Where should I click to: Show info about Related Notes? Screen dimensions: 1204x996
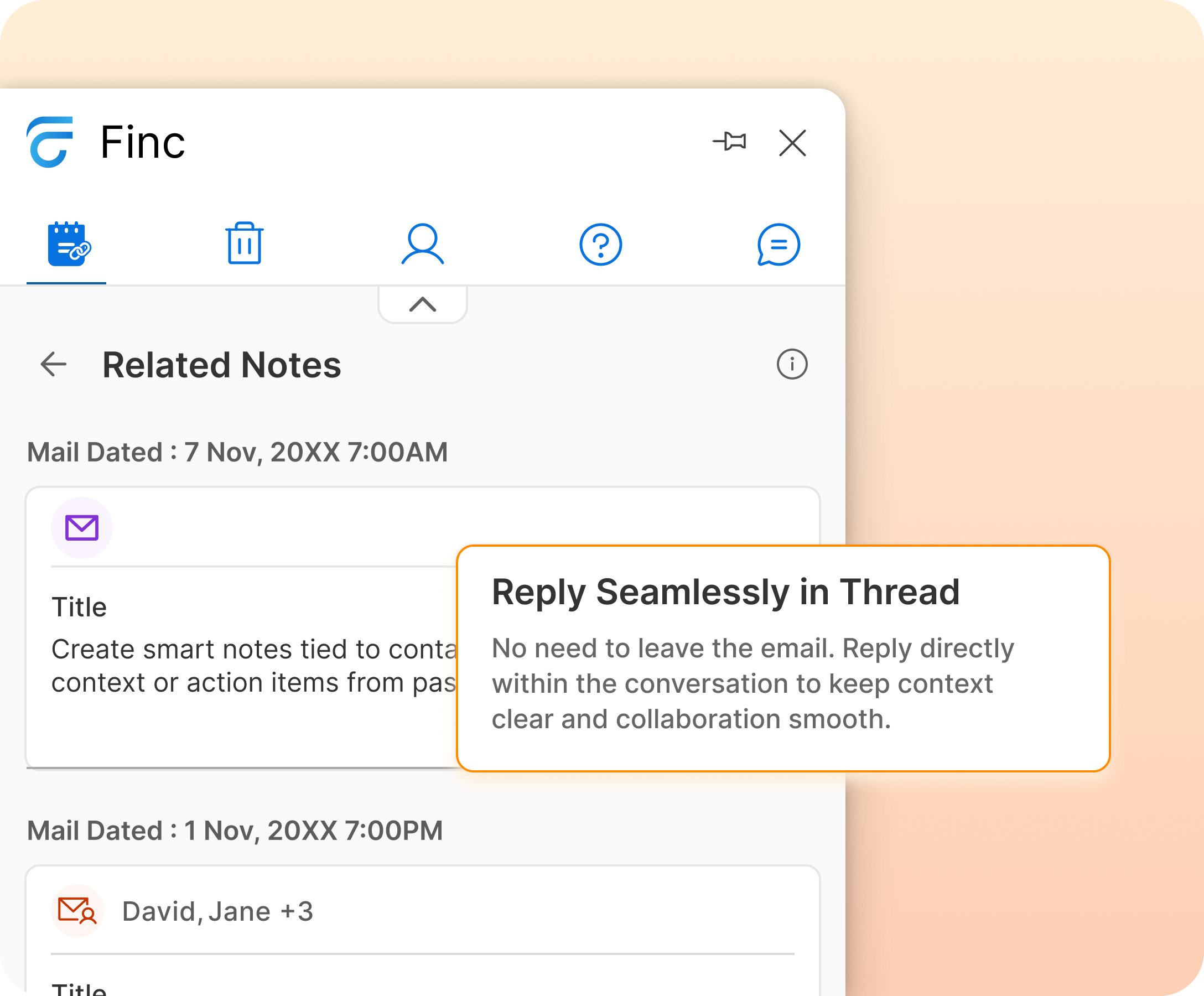(x=792, y=364)
